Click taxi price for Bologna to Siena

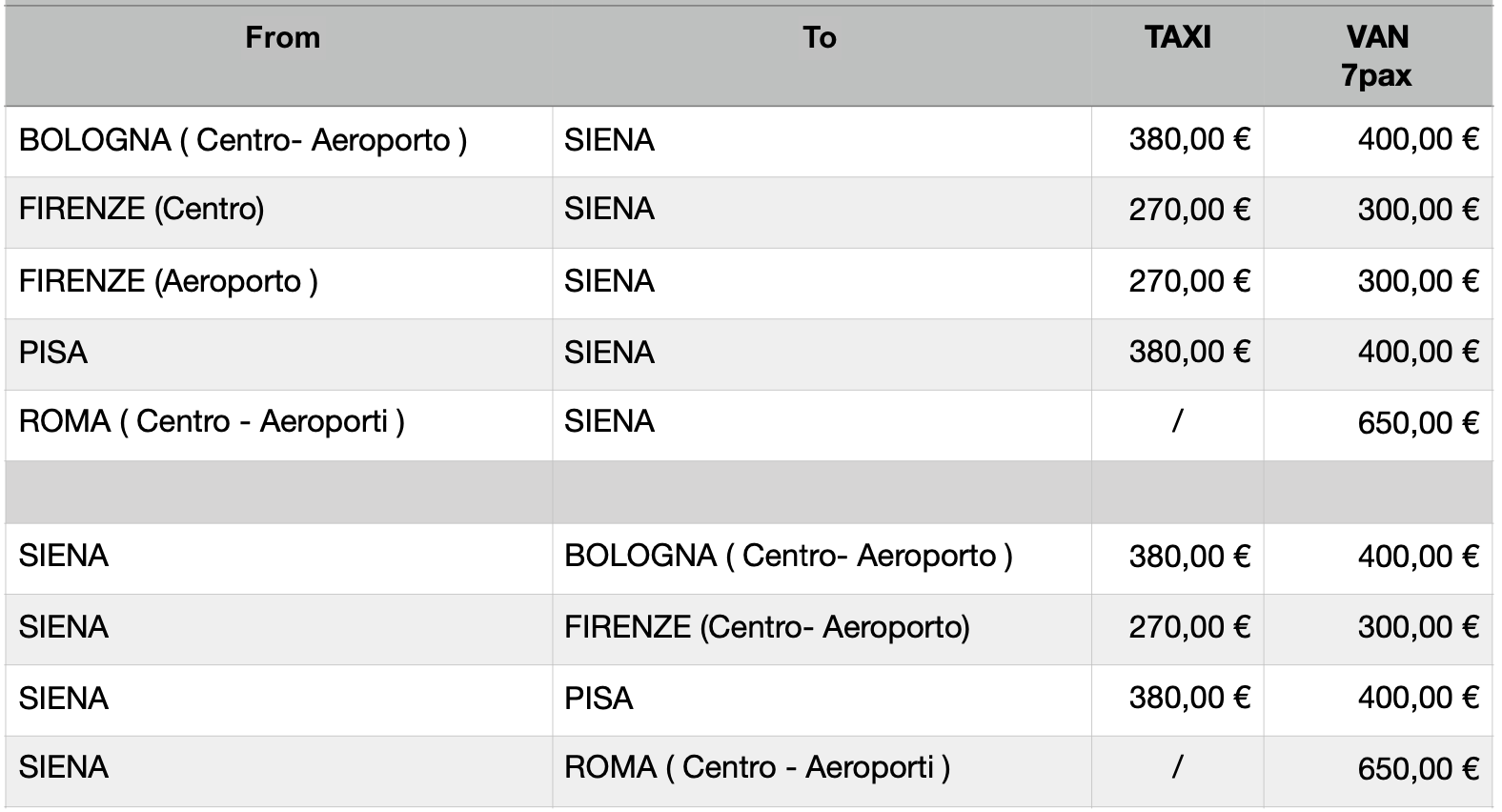click(x=1188, y=141)
